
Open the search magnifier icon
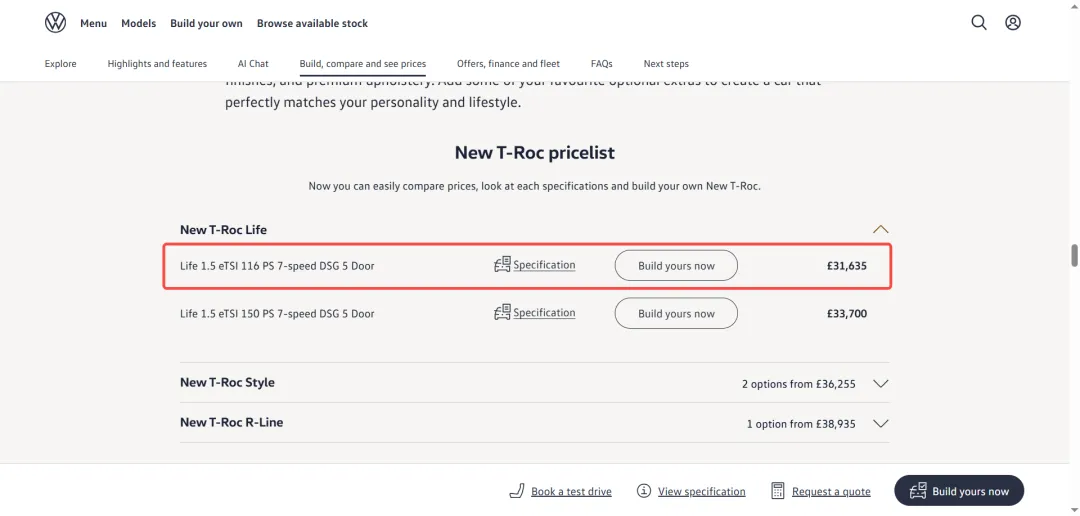tap(979, 23)
